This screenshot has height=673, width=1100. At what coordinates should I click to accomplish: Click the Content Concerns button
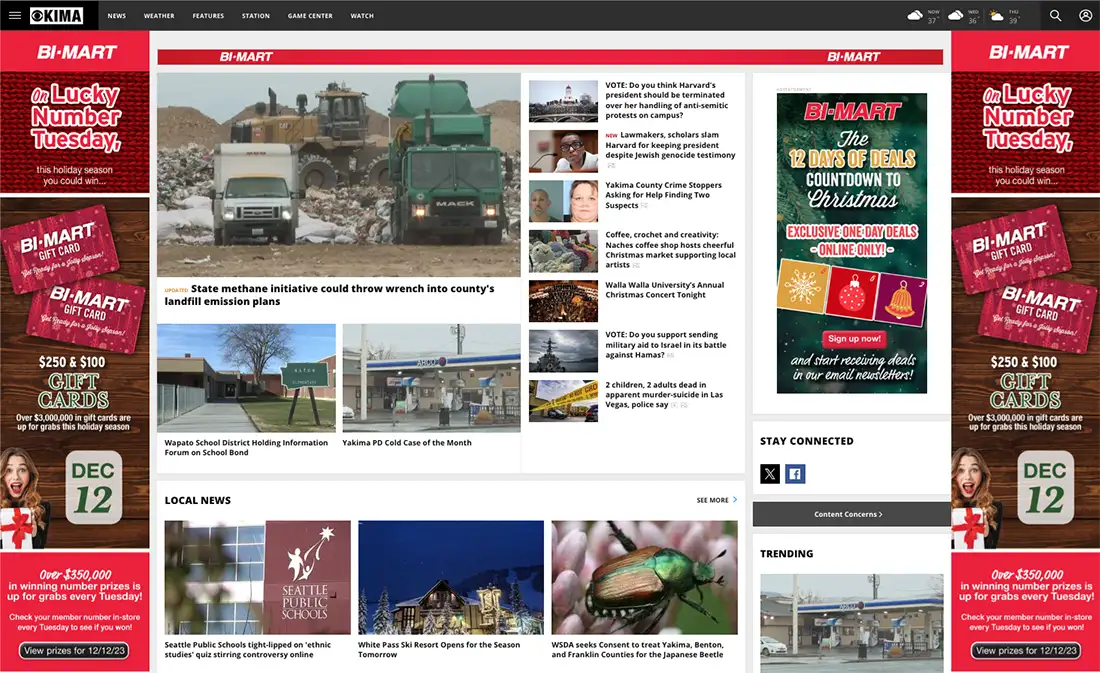coord(851,514)
